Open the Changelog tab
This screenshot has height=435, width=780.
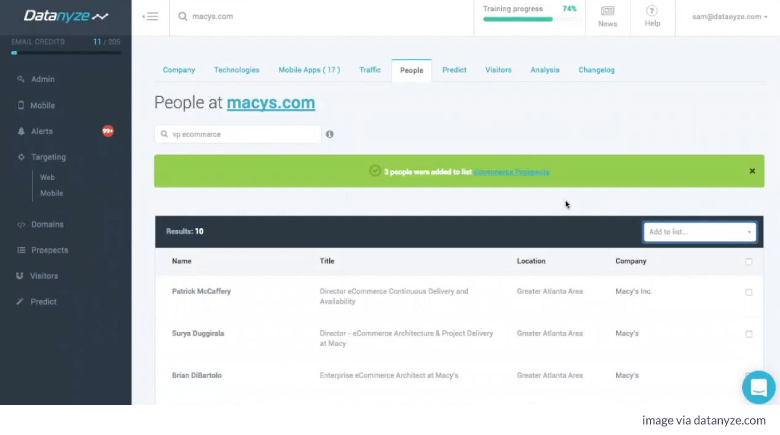tap(596, 70)
